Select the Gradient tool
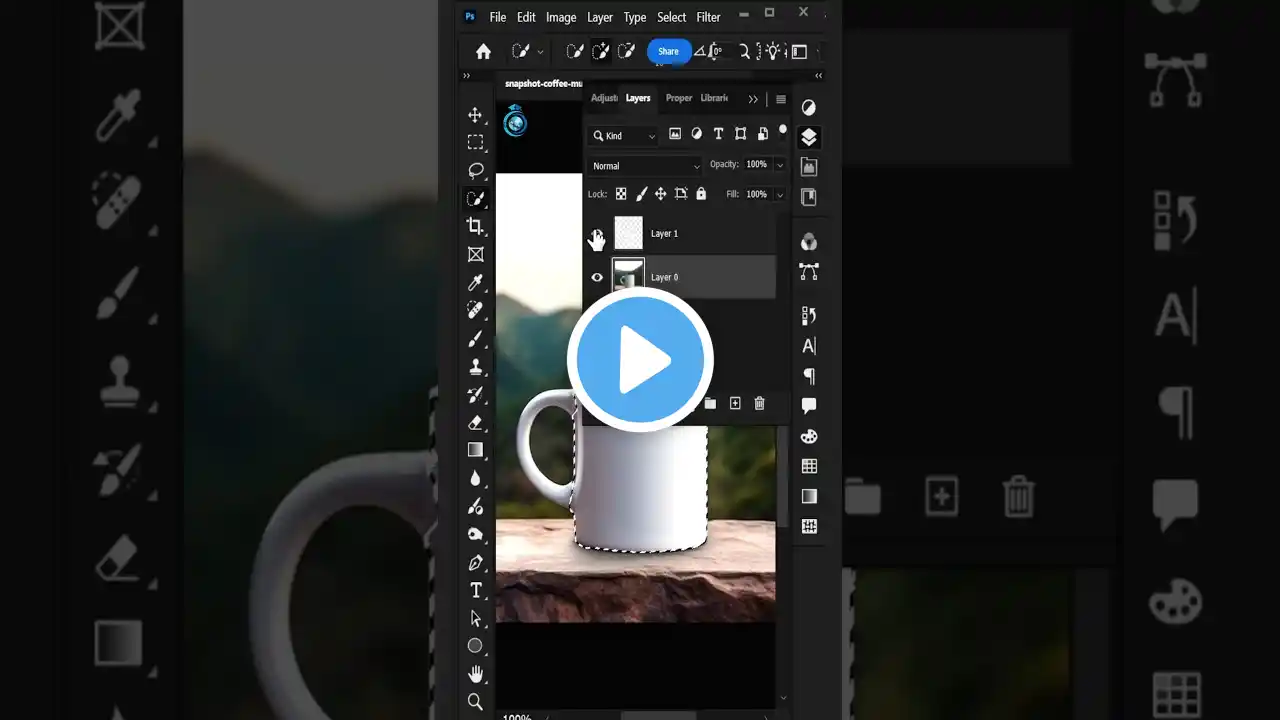This screenshot has width=1280, height=720. point(476,450)
